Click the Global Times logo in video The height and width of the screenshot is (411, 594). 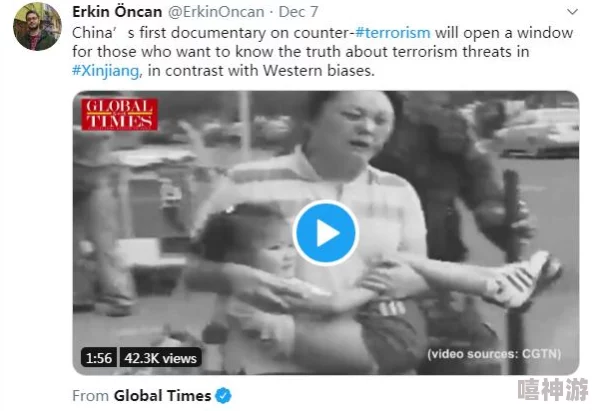click(x=119, y=114)
